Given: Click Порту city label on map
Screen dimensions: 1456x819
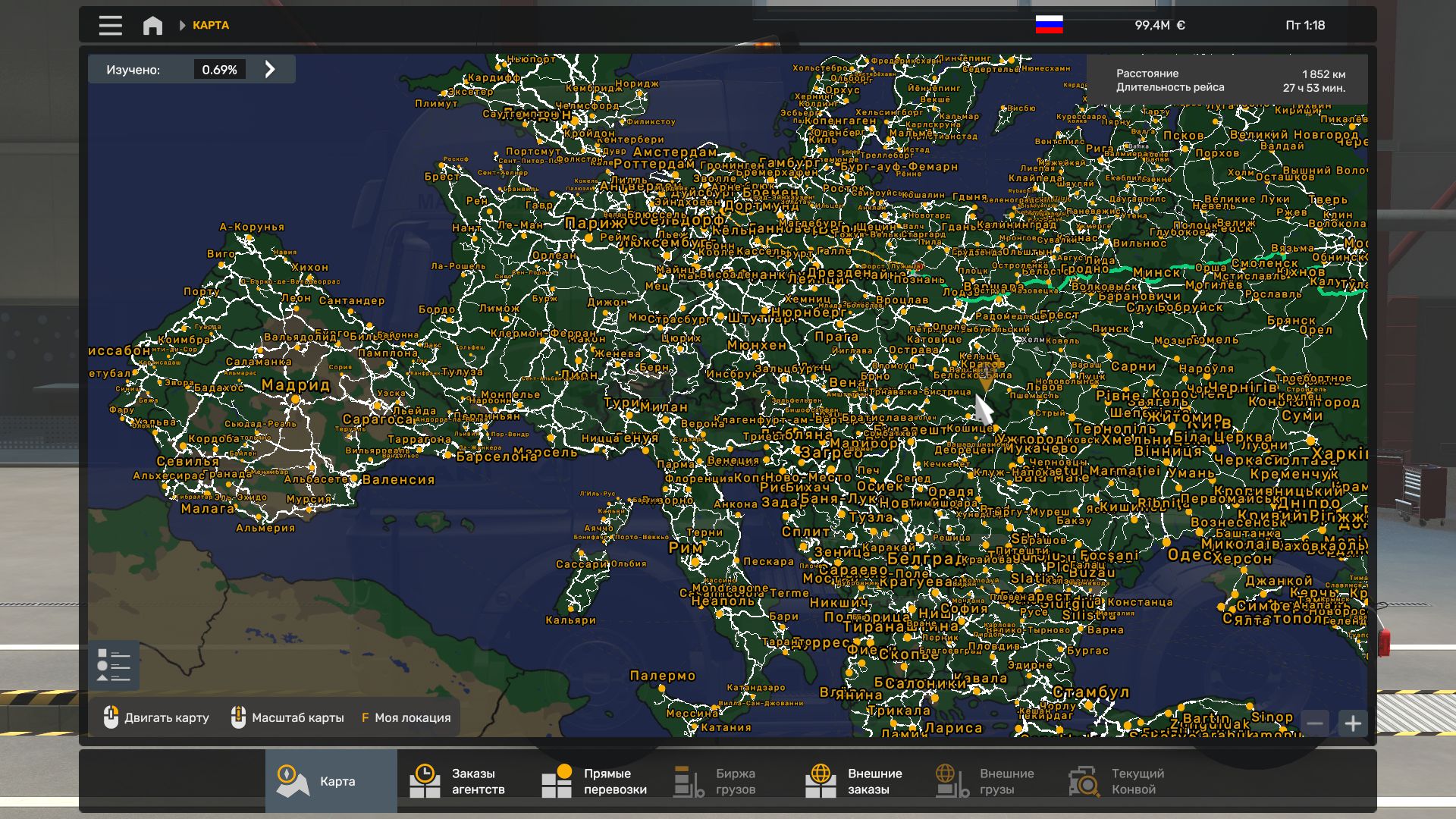Looking at the screenshot, I should pos(202,291).
